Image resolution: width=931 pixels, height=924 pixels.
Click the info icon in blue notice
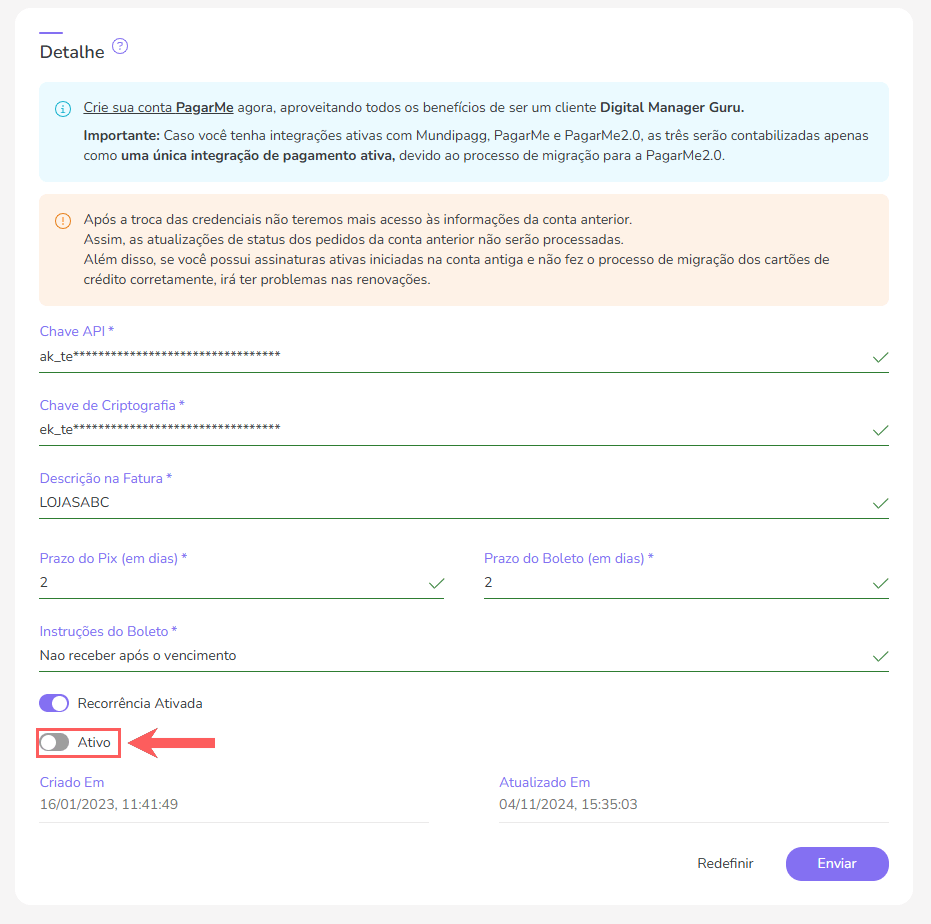point(63,108)
